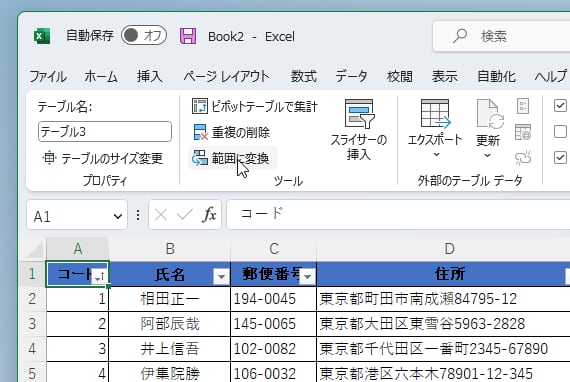Open the ページ レイアウト tab
Image resolution: width=570 pixels, height=382 pixels.
pos(226,77)
